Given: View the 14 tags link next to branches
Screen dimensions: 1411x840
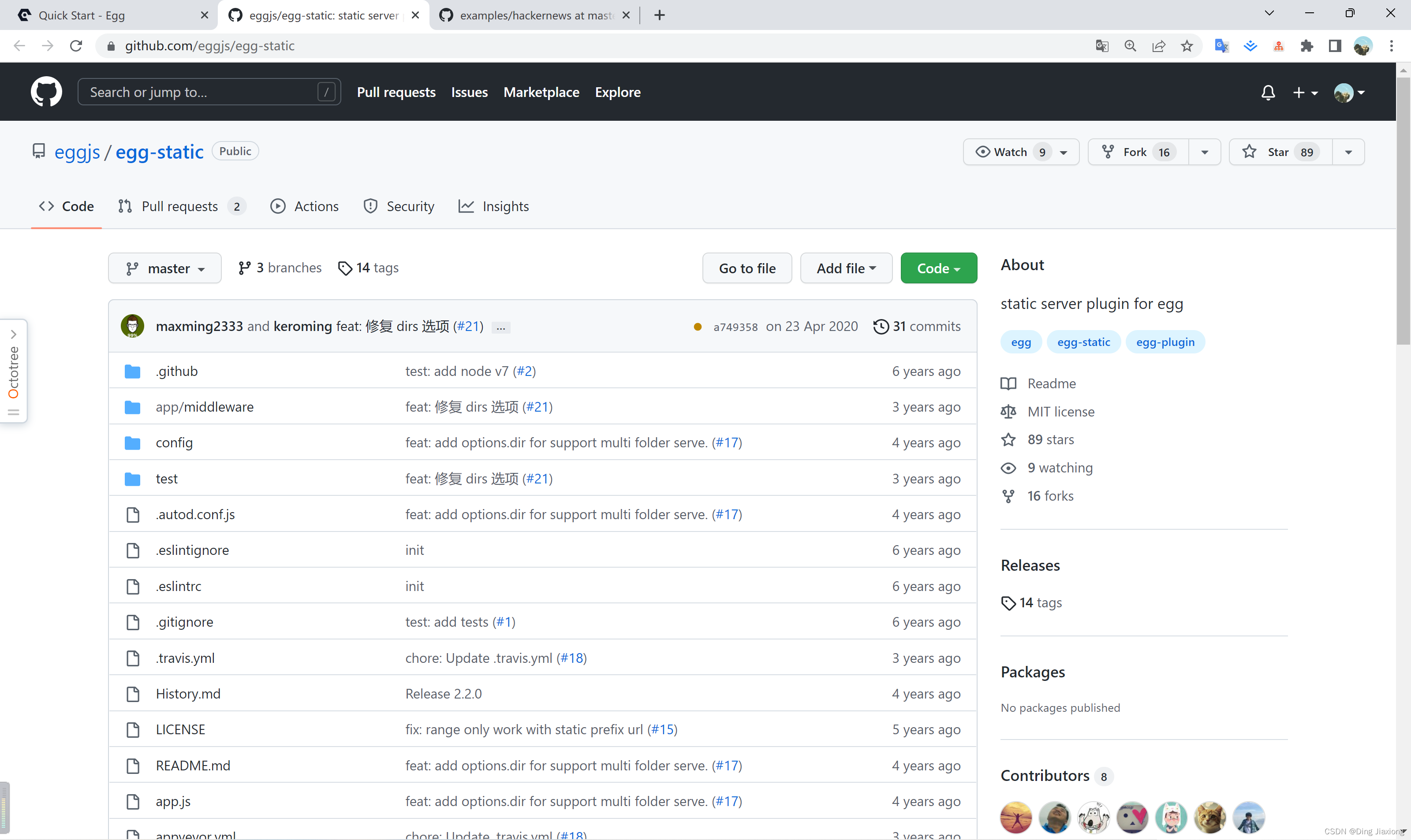Looking at the screenshot, I should tap(368, 268).
